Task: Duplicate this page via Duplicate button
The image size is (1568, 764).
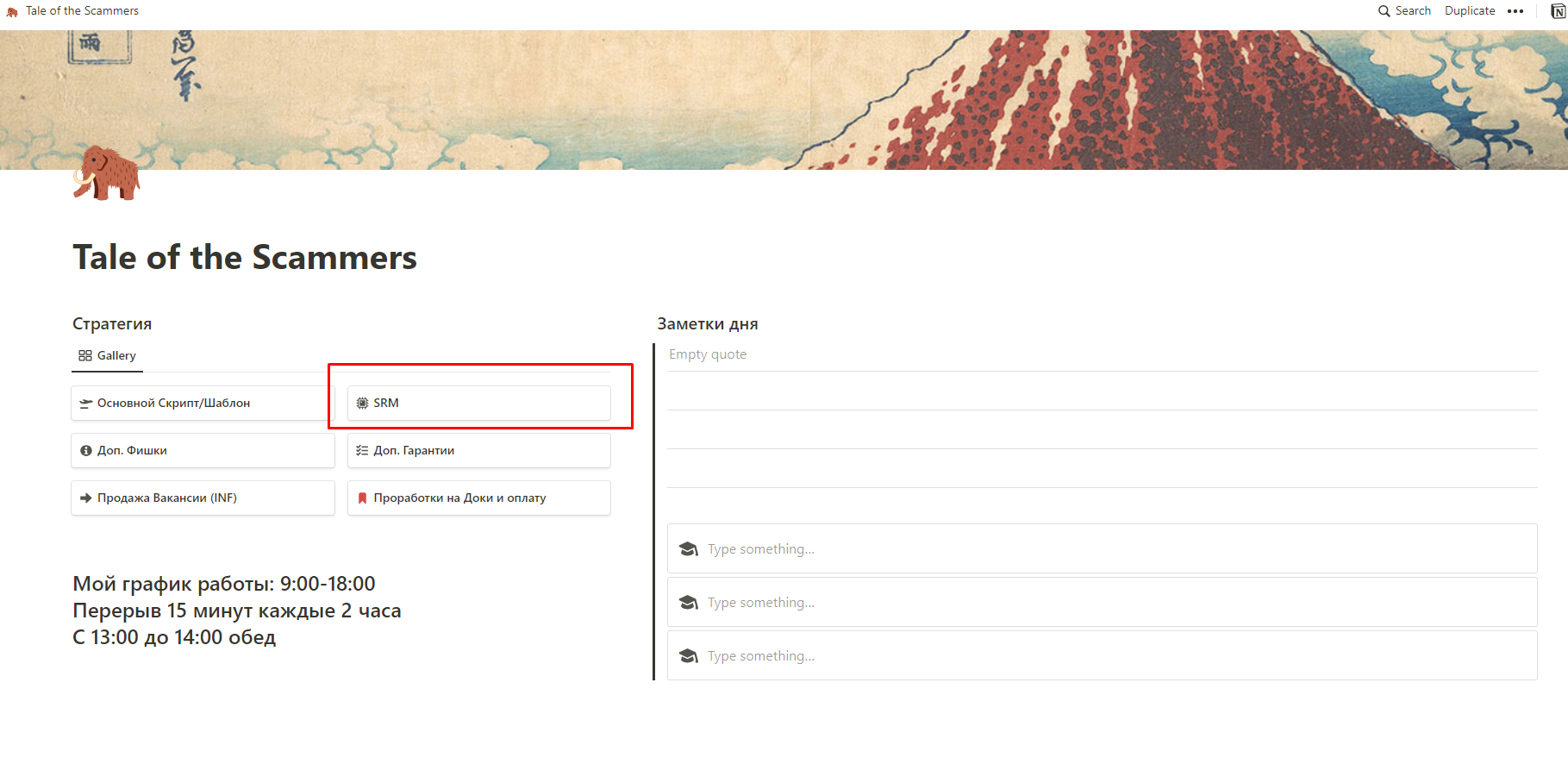Action: click(x=1470, y=11)
